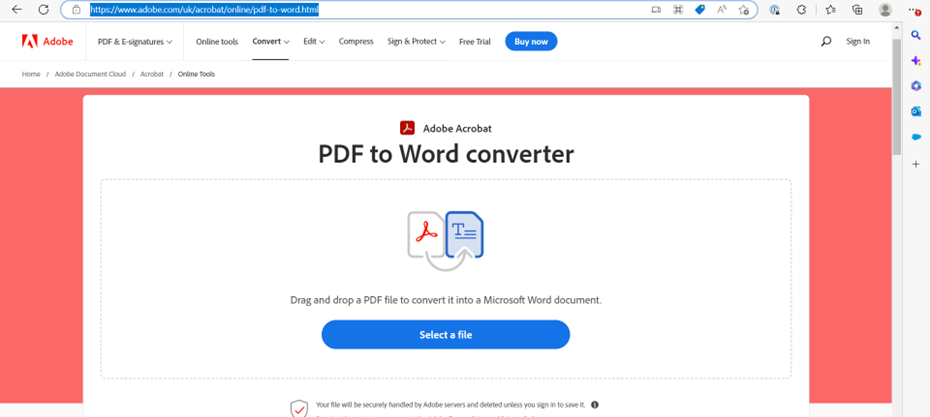Viewport: 930px width, 417px height.
Task: Click the red Adobe Acrobat icon above heading
Action: coord(407,128)
